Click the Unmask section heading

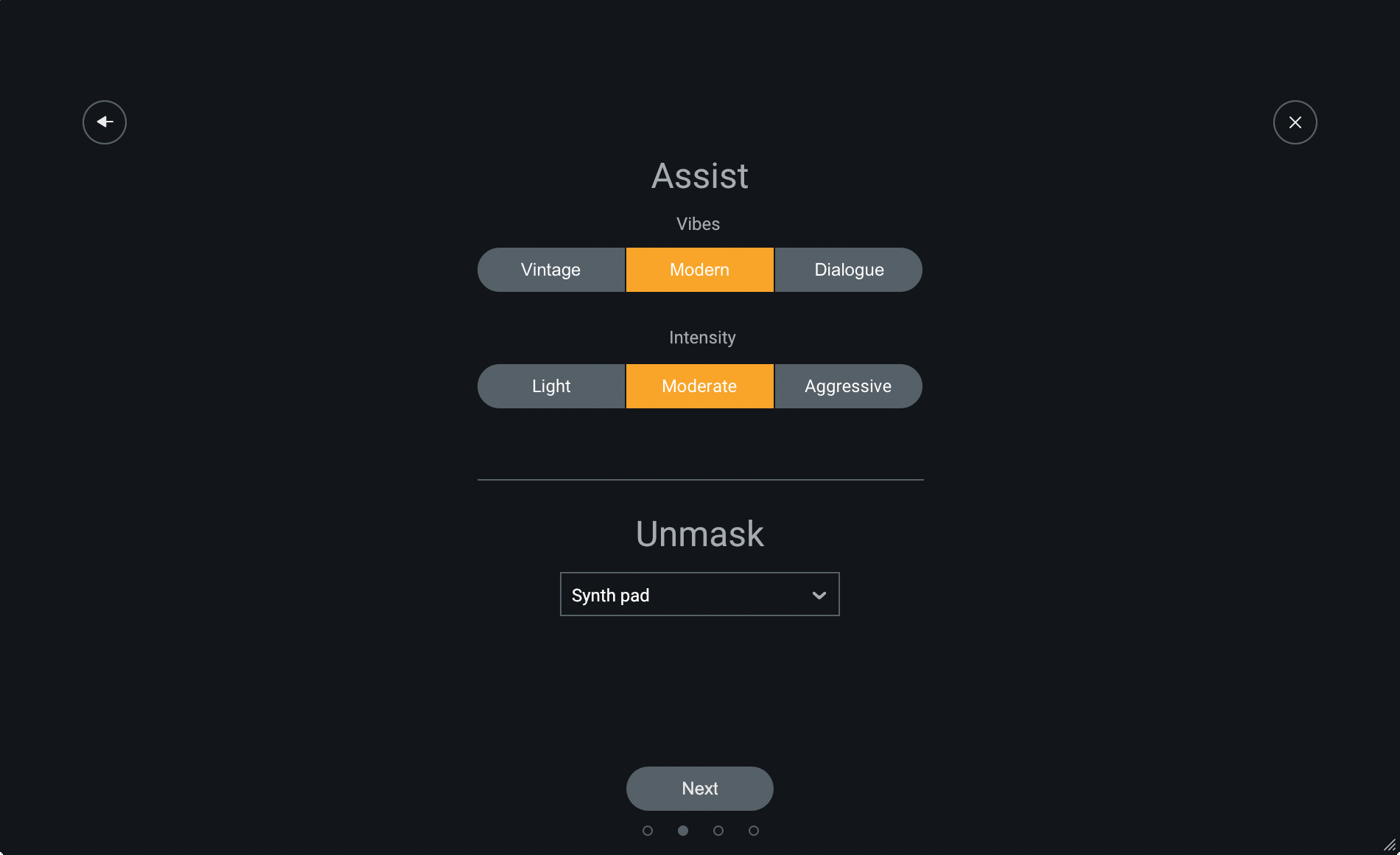coord(700,534)
